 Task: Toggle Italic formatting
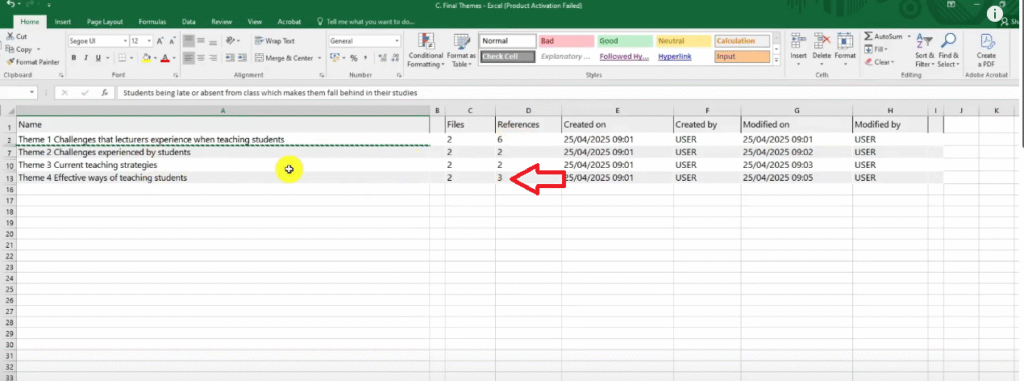tap(86, 58)
